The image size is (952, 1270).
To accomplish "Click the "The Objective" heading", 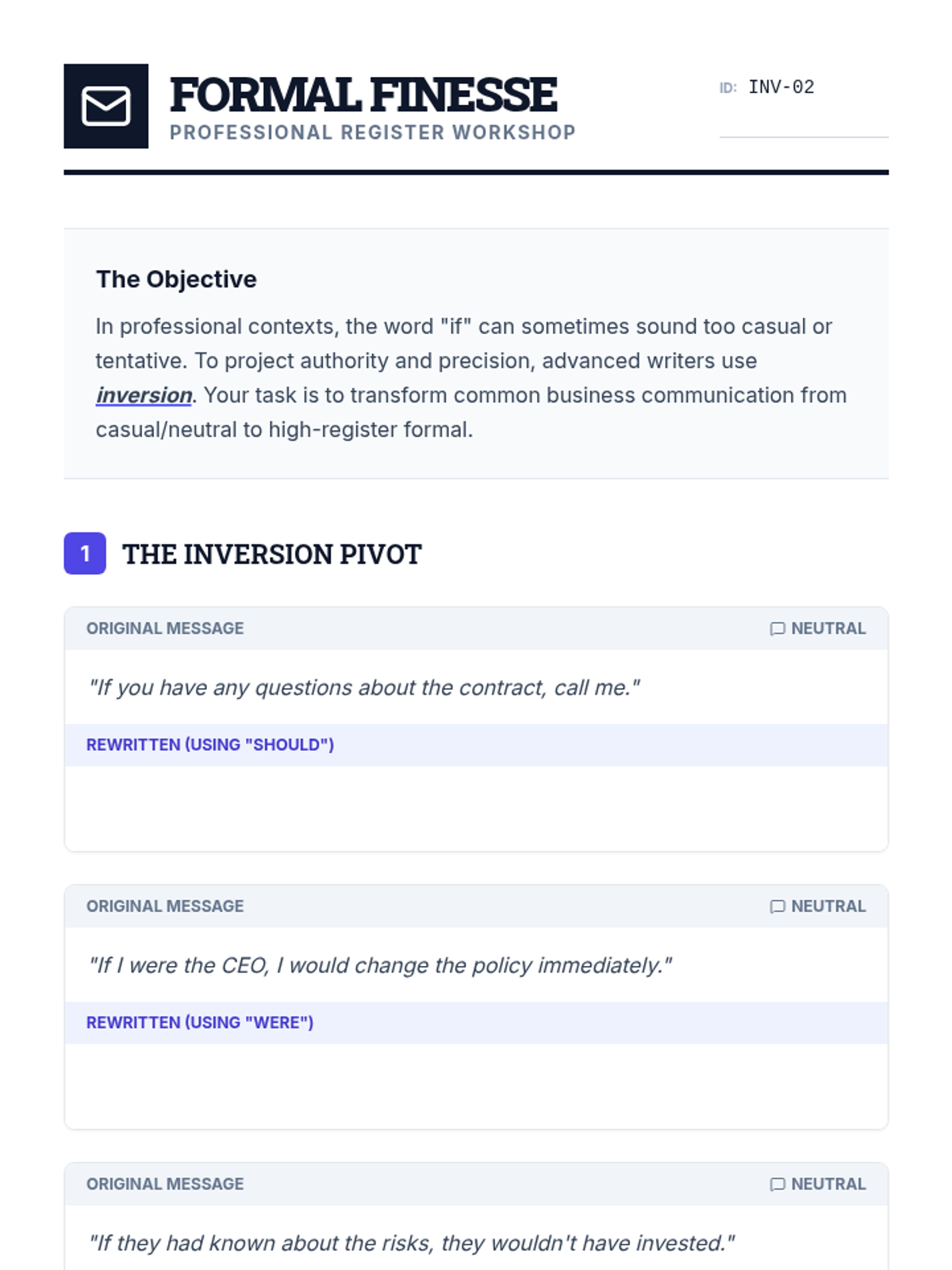I will click(176, 279).
